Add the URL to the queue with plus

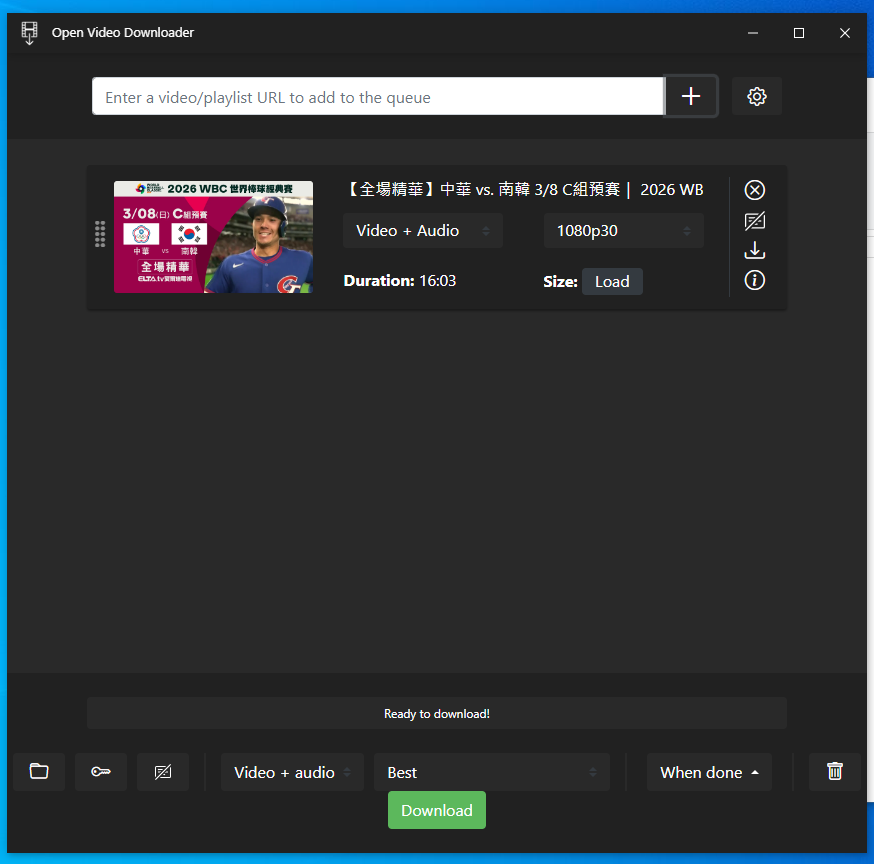(x=690, y=96)
